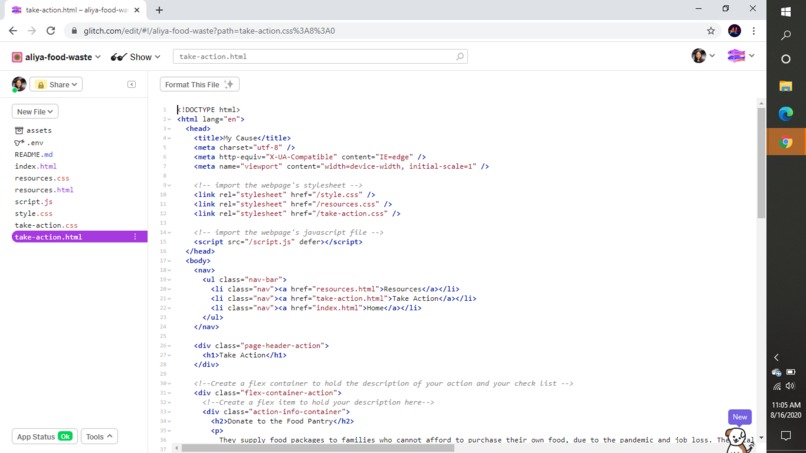This screenshot has width=806, height=453.
Task: Click the user avatar in the sidebar
Action: [19, 84]
